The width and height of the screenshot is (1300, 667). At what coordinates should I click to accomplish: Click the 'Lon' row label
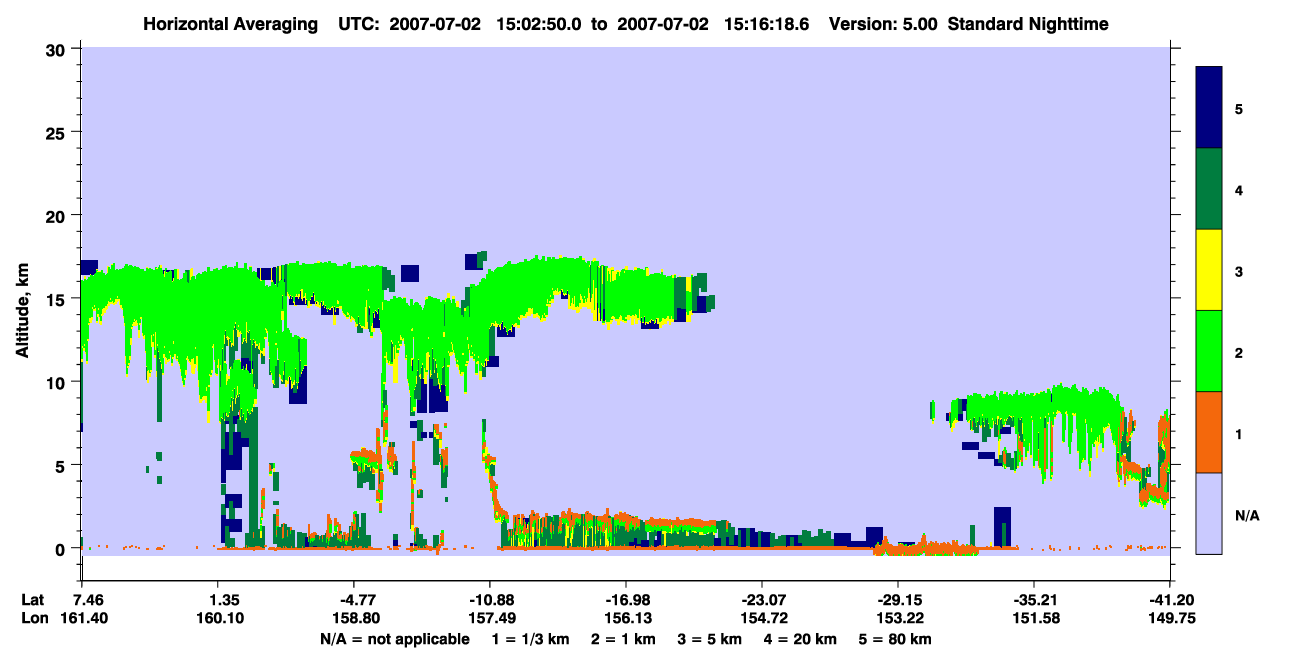34,618
